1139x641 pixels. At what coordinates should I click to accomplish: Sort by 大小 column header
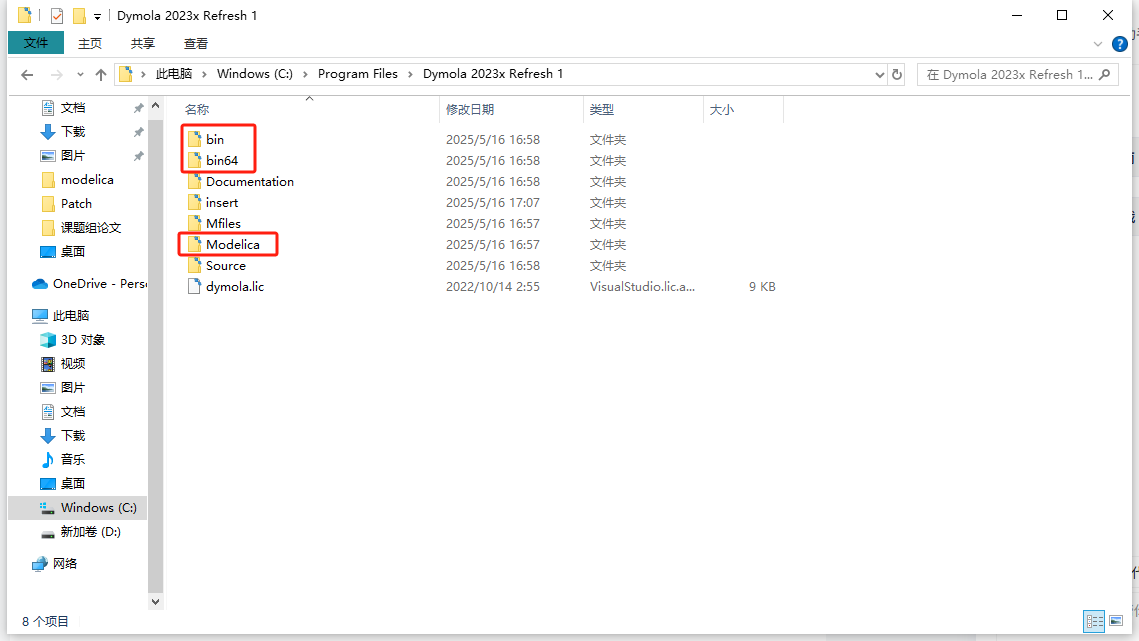(721, 110)
